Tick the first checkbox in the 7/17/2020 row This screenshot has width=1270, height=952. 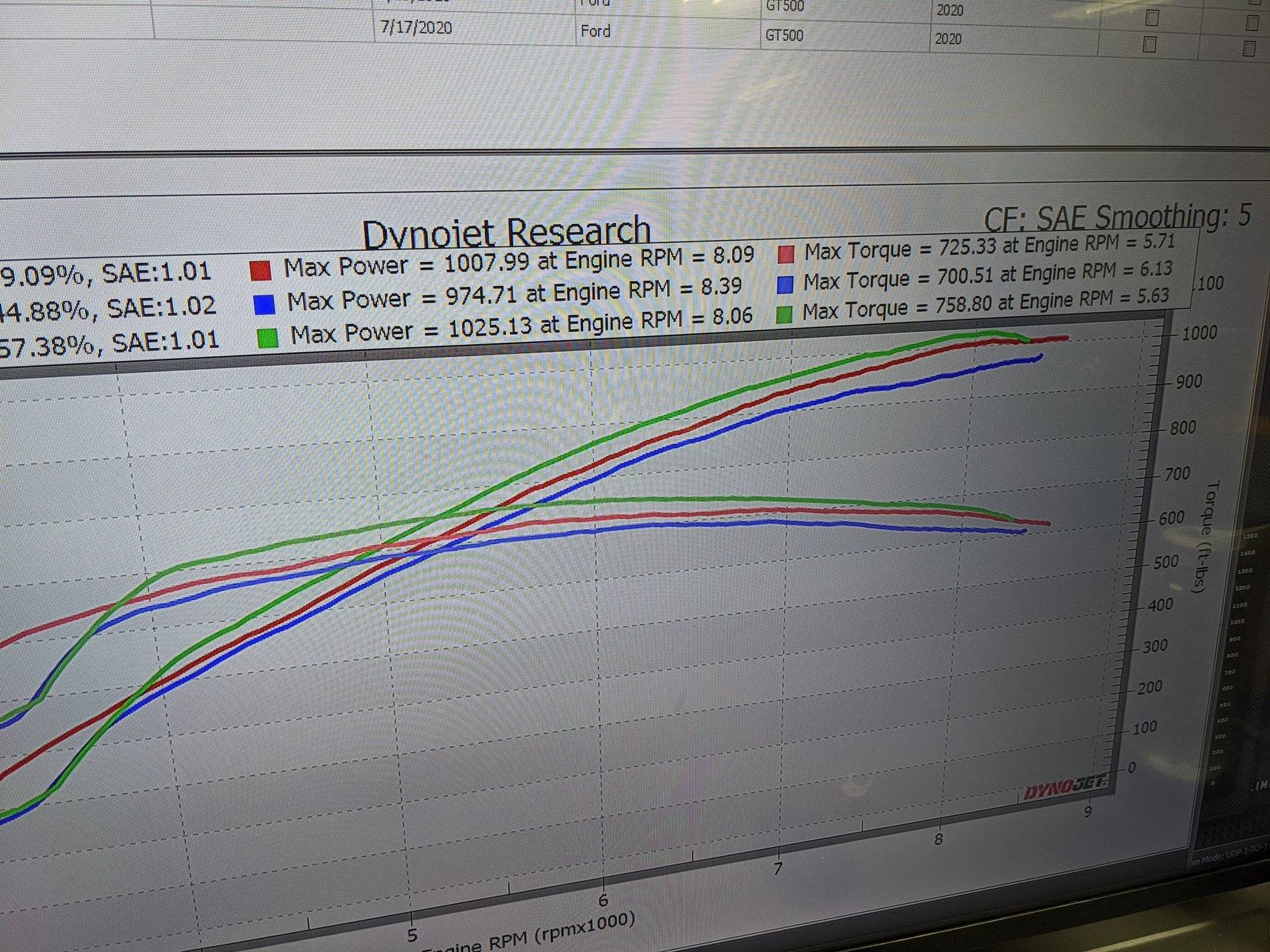click(1150, 45)
